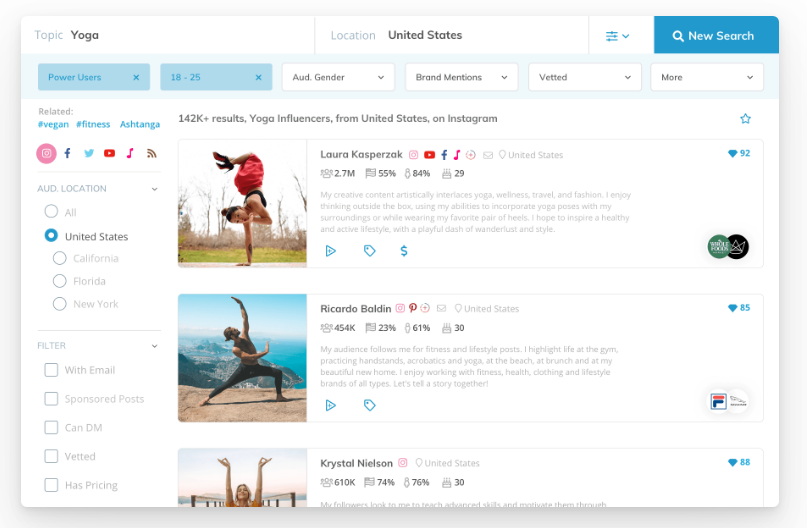Open the Aud. Gender dropdown
The image size is (807, 528).
[338, 77]
